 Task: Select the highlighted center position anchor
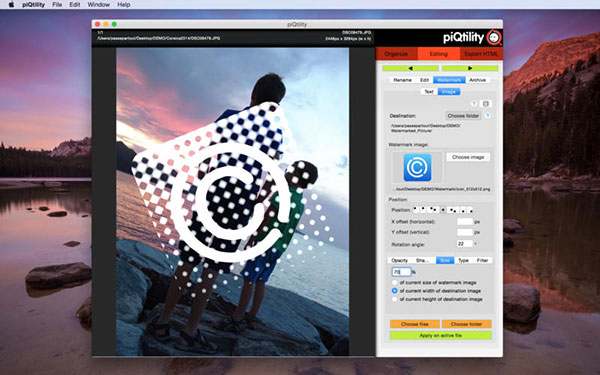pos(443,210)
